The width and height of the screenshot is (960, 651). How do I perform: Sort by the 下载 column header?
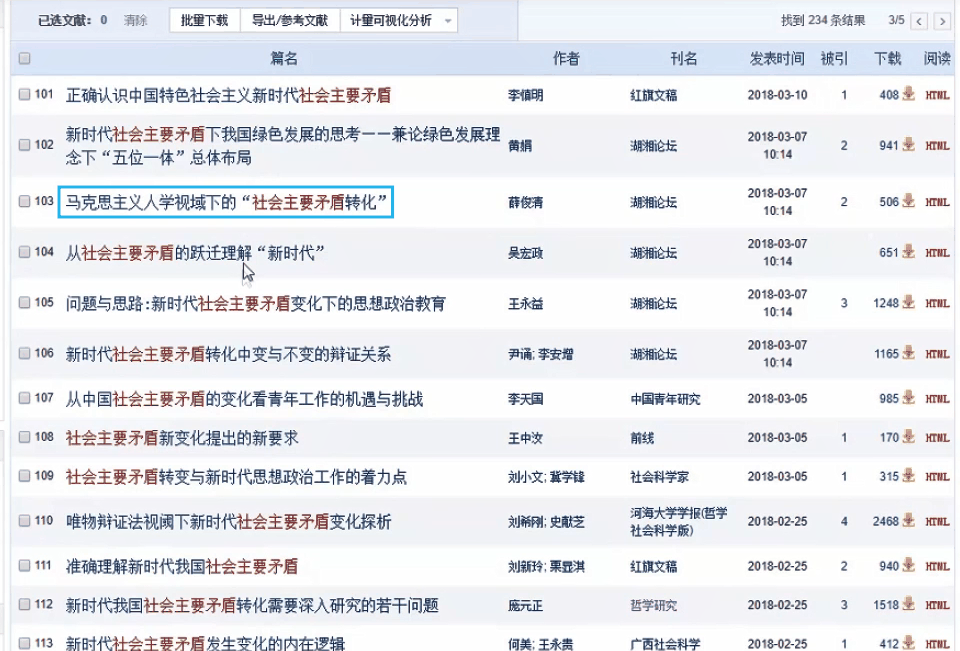887,59
